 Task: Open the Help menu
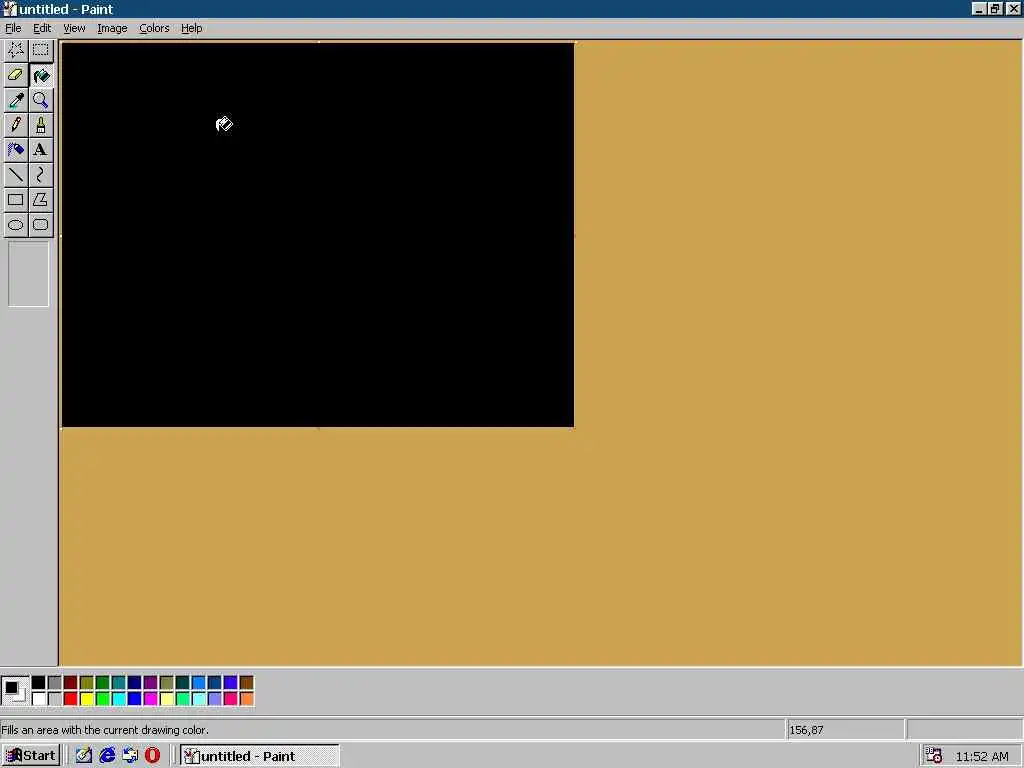[x=191, y=28]
